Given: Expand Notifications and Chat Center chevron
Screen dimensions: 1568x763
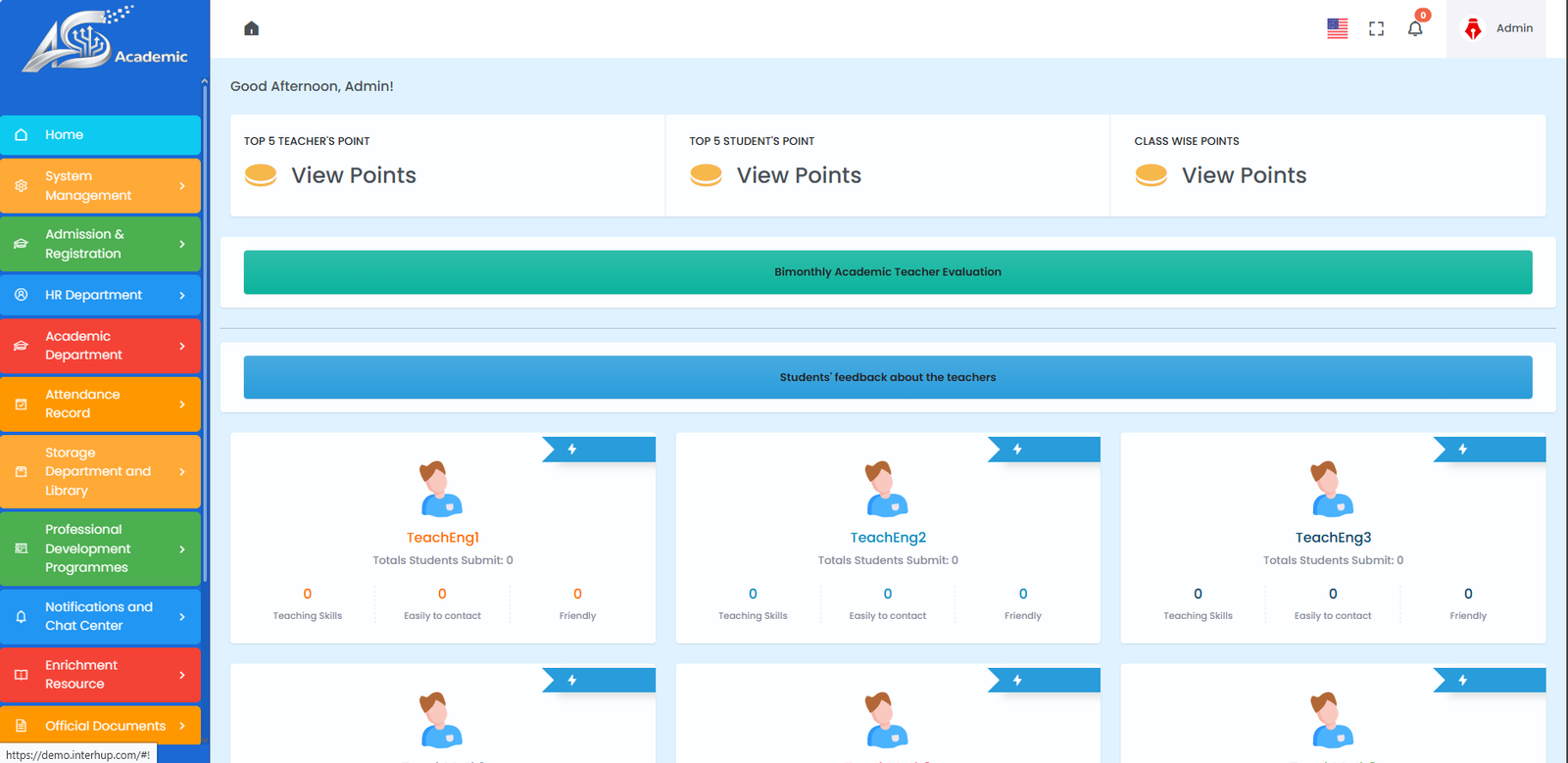Looking at the screenshot, I should click(x=182, y=617).
